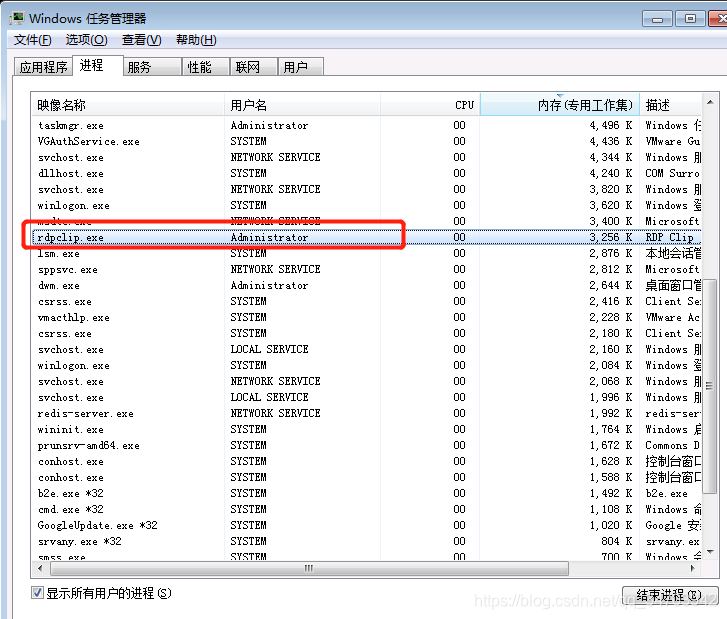This screenshot has width=727, height=619.
Task: Toggle 显示所有用户的进程 checkbox
Action: click(37, 593)
